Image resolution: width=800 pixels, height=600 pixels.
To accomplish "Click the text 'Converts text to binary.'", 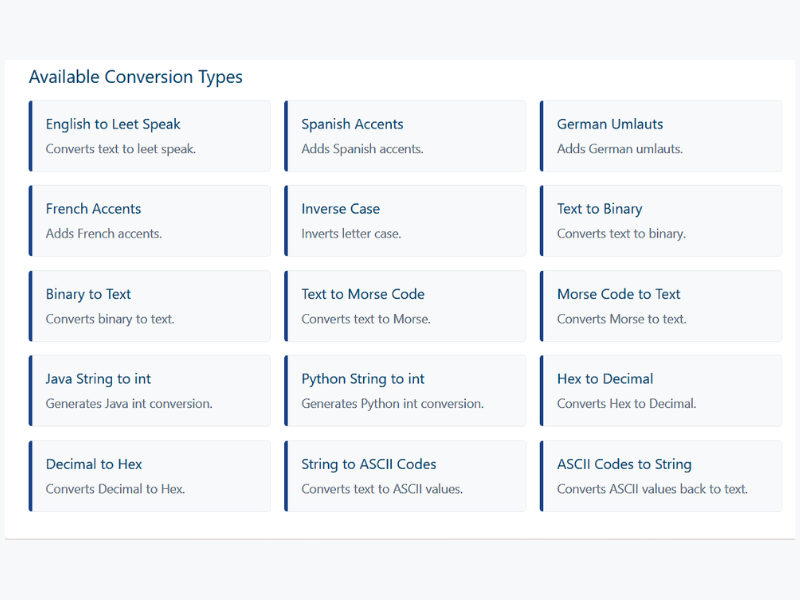I will coord(621,234).
